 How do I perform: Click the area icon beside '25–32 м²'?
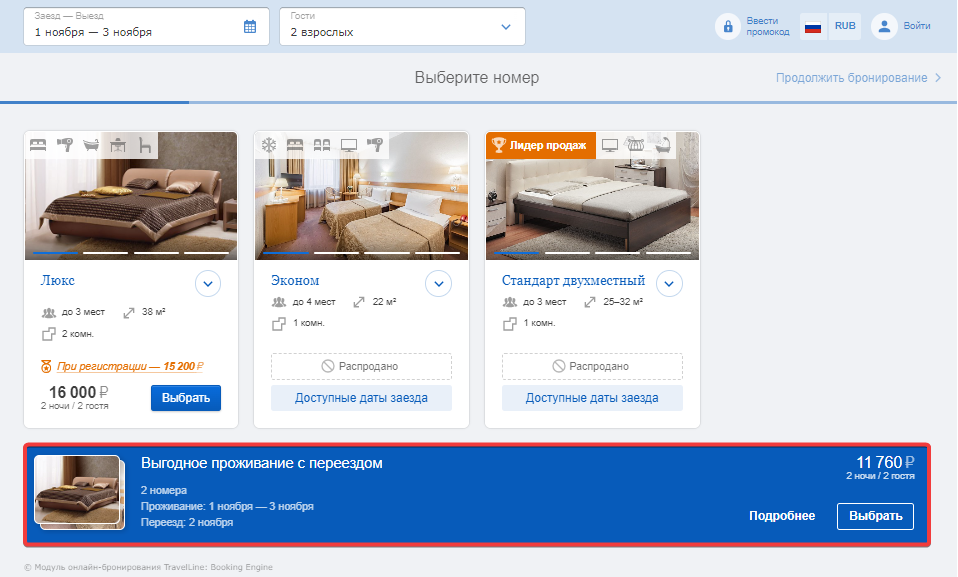pos(590,302)
